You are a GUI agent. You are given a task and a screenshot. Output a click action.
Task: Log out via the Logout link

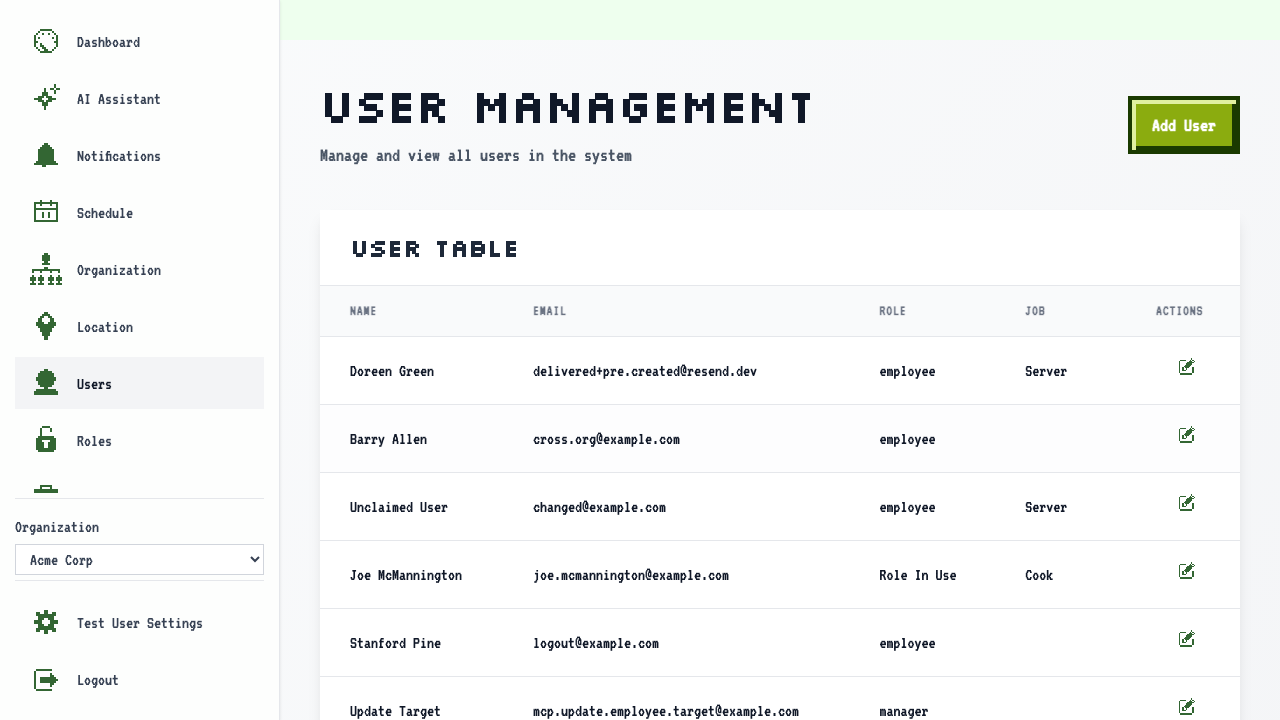point(139,680)
